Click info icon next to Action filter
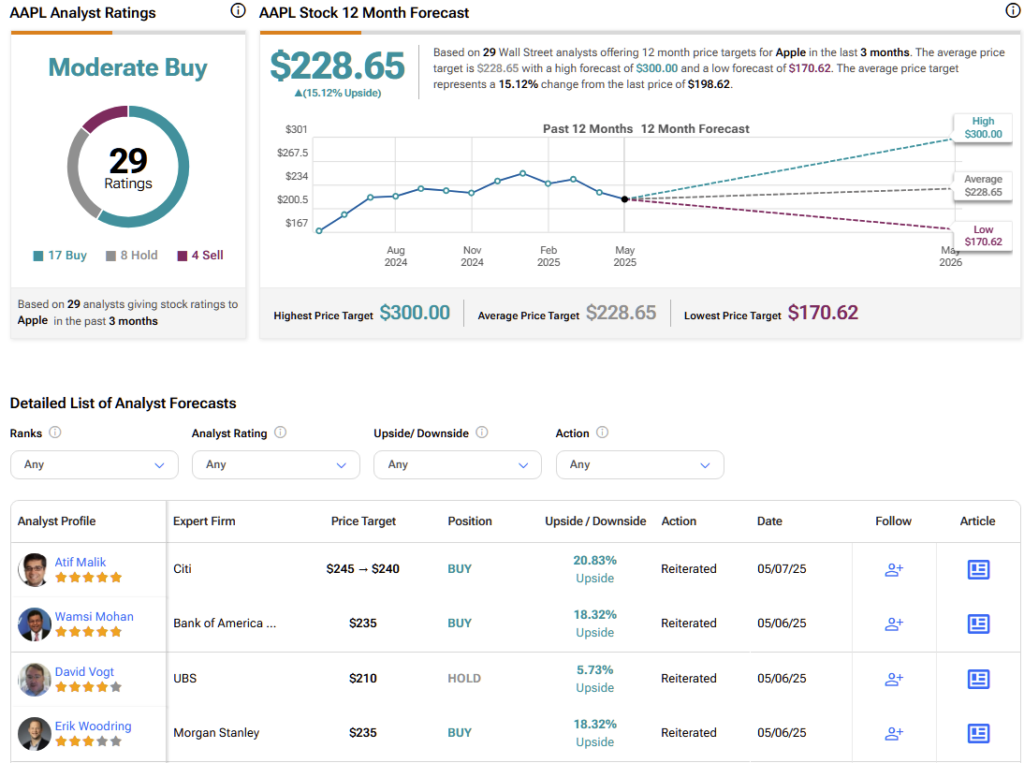The height and width of the screenshot is (763, 1024). 602,432
